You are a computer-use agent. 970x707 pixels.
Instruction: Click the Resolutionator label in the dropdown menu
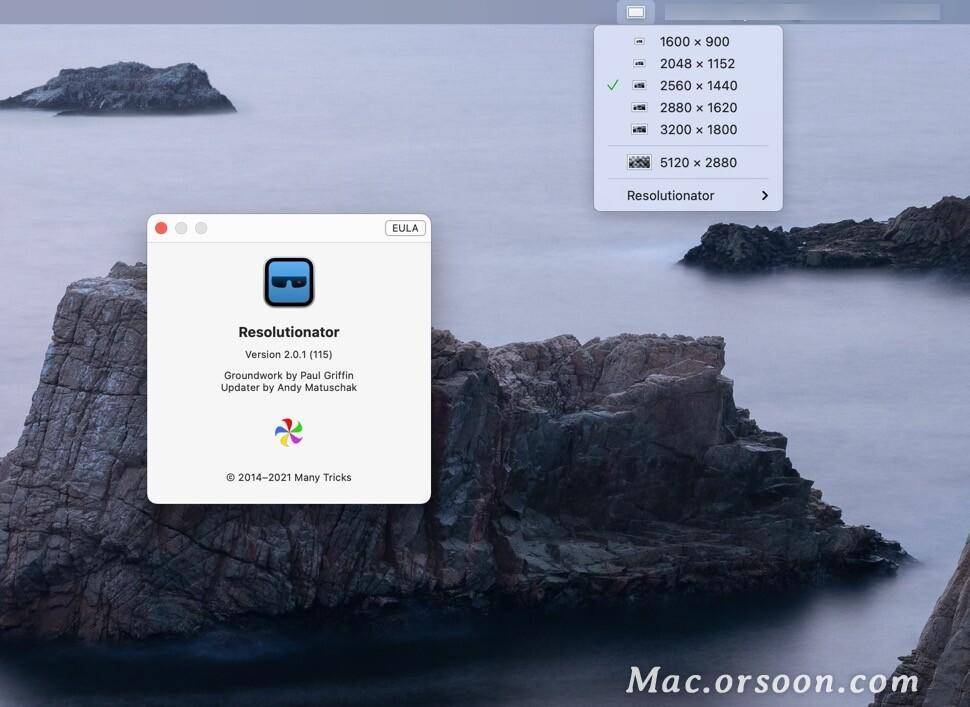click(x=671, y=195)
